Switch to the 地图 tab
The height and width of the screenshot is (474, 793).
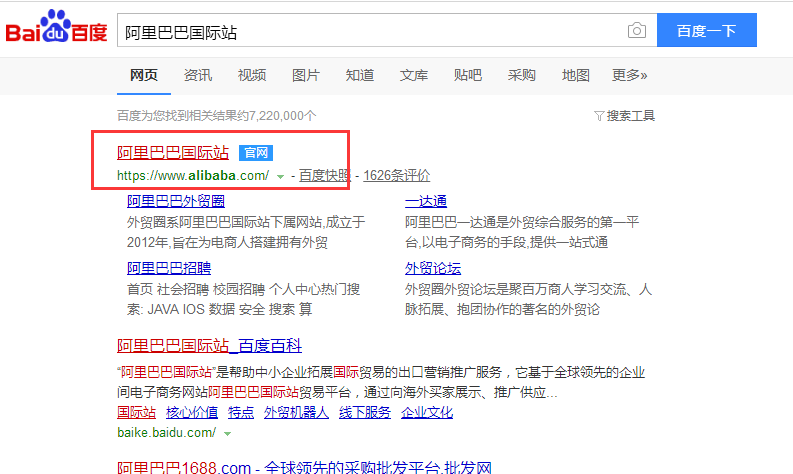(576, 75)
